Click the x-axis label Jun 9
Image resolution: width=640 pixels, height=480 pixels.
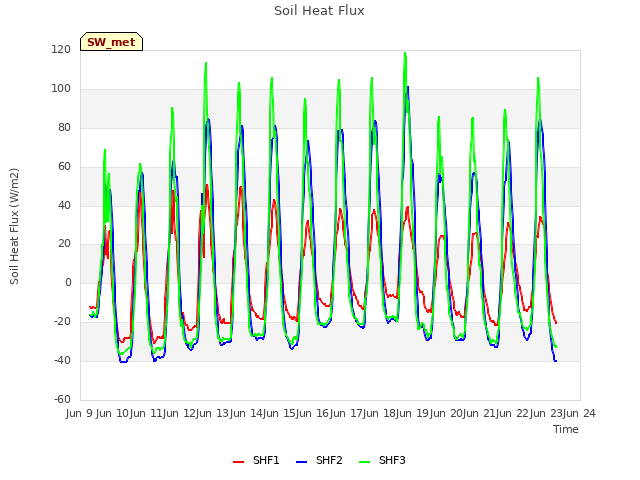pyautogui.click(x=80, y=413)
